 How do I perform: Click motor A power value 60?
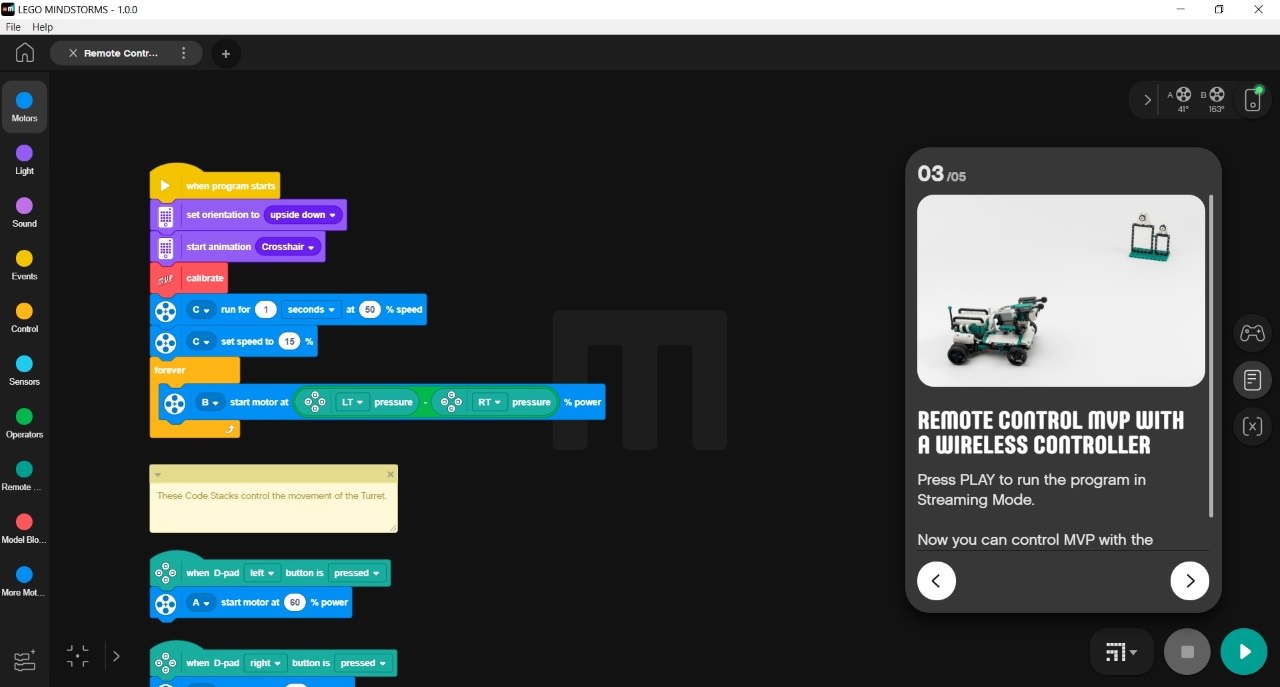pyautogui.click(x=295, y=603)
